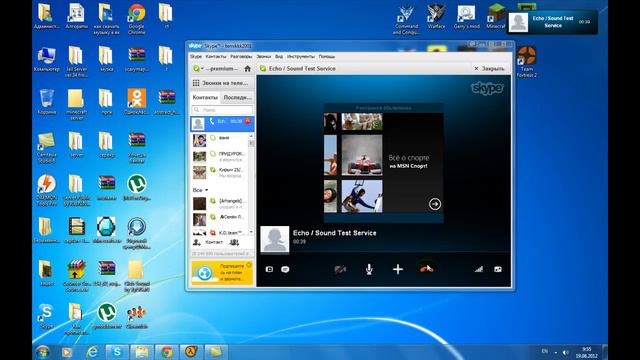
Task: Open Звонки на телефоны dial pad
Action: coord(222,83)
